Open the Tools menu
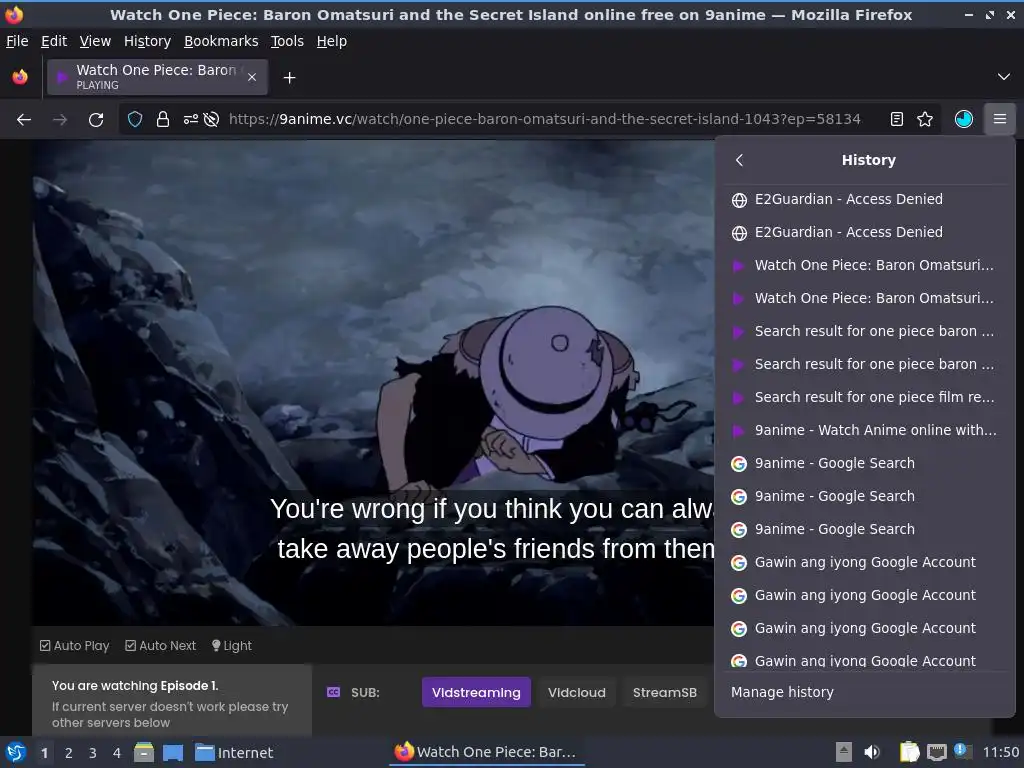The width and height of the screenshot is (1024, 768). coord(287,41)
